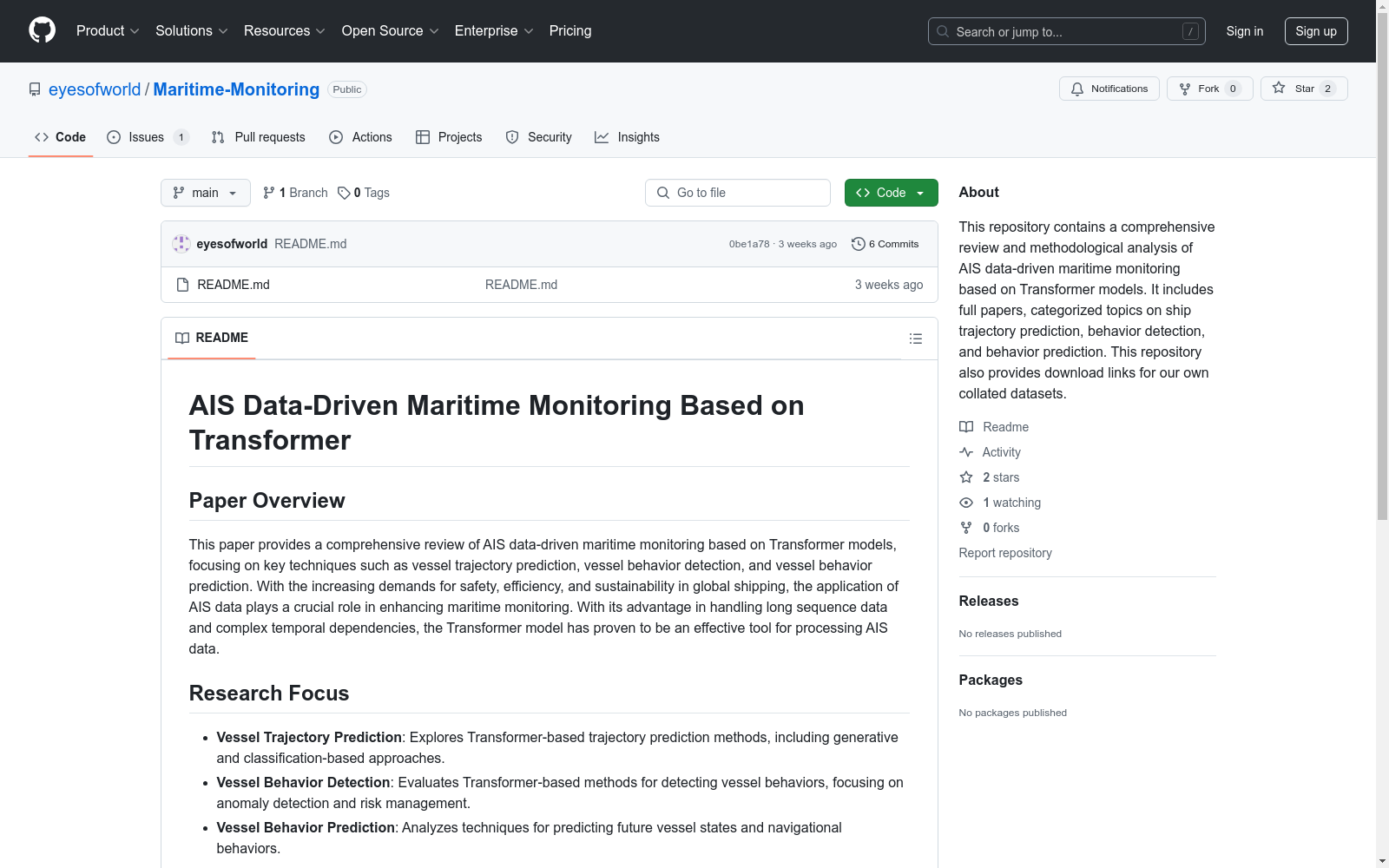
Task: Go to the Actions tab
Action: click(x=361, y=137)
